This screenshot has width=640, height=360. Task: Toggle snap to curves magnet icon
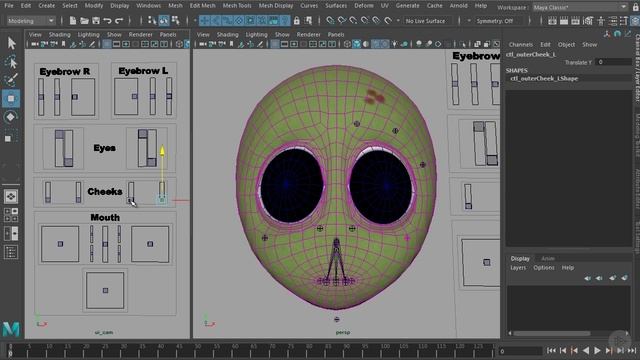[x=341, y=20]
